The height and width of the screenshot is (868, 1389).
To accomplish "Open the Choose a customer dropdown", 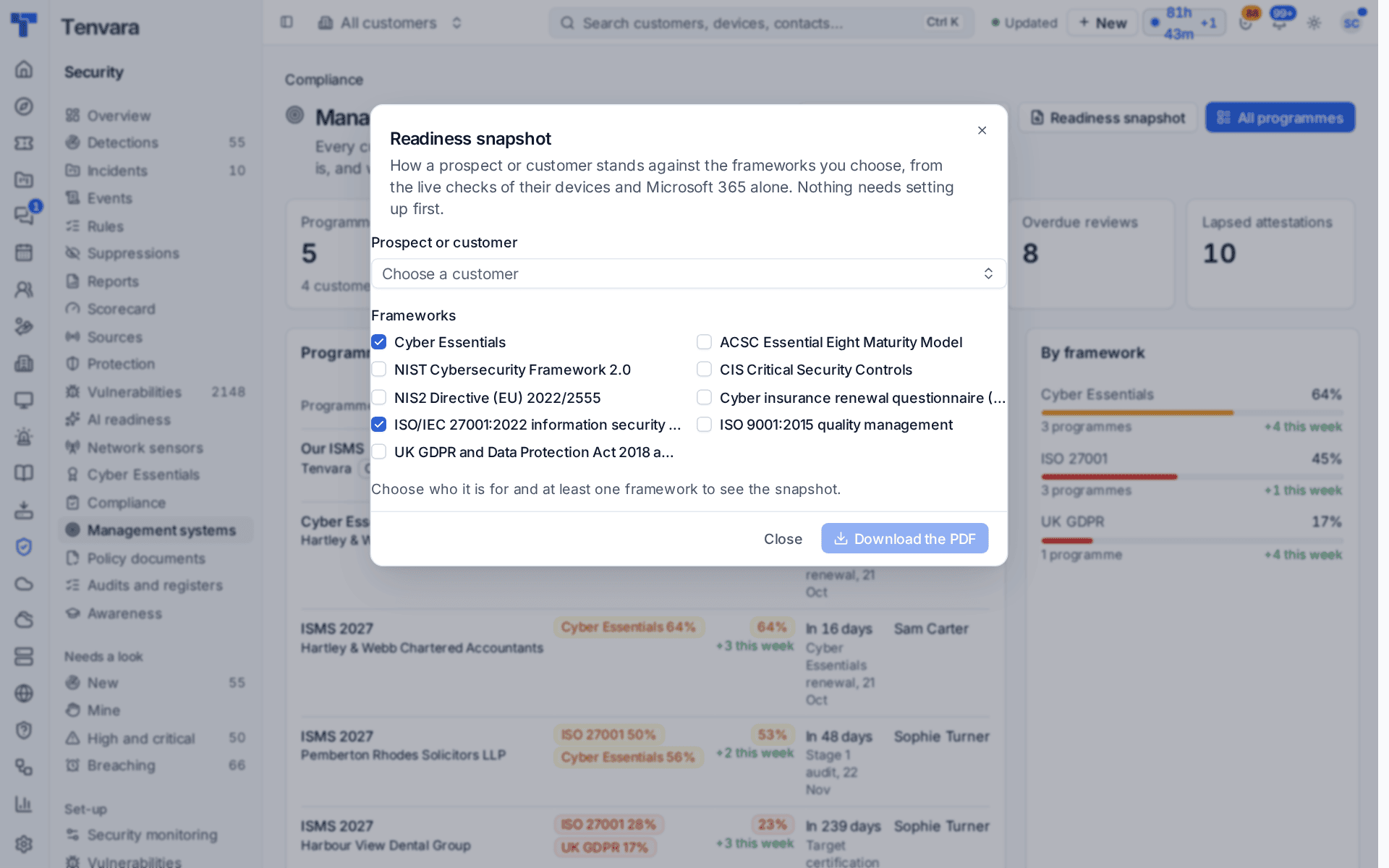I will tap(688, 273).
